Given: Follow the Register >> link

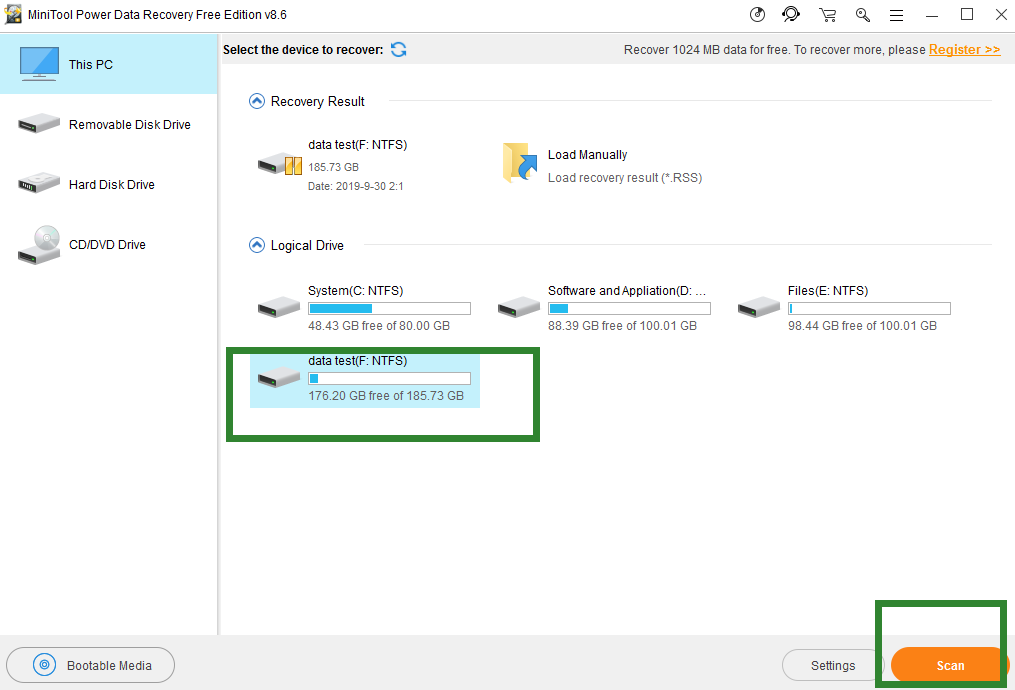Looking at the screenshot, I should (x=965, y=49).
